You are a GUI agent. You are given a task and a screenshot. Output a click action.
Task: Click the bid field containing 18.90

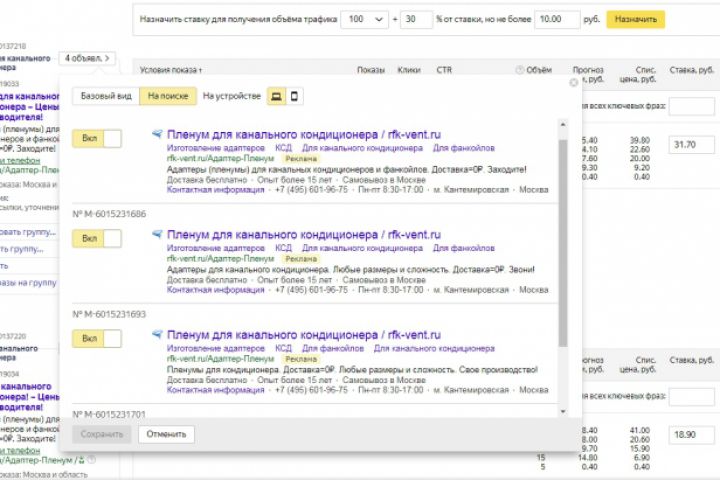point(691,435)
